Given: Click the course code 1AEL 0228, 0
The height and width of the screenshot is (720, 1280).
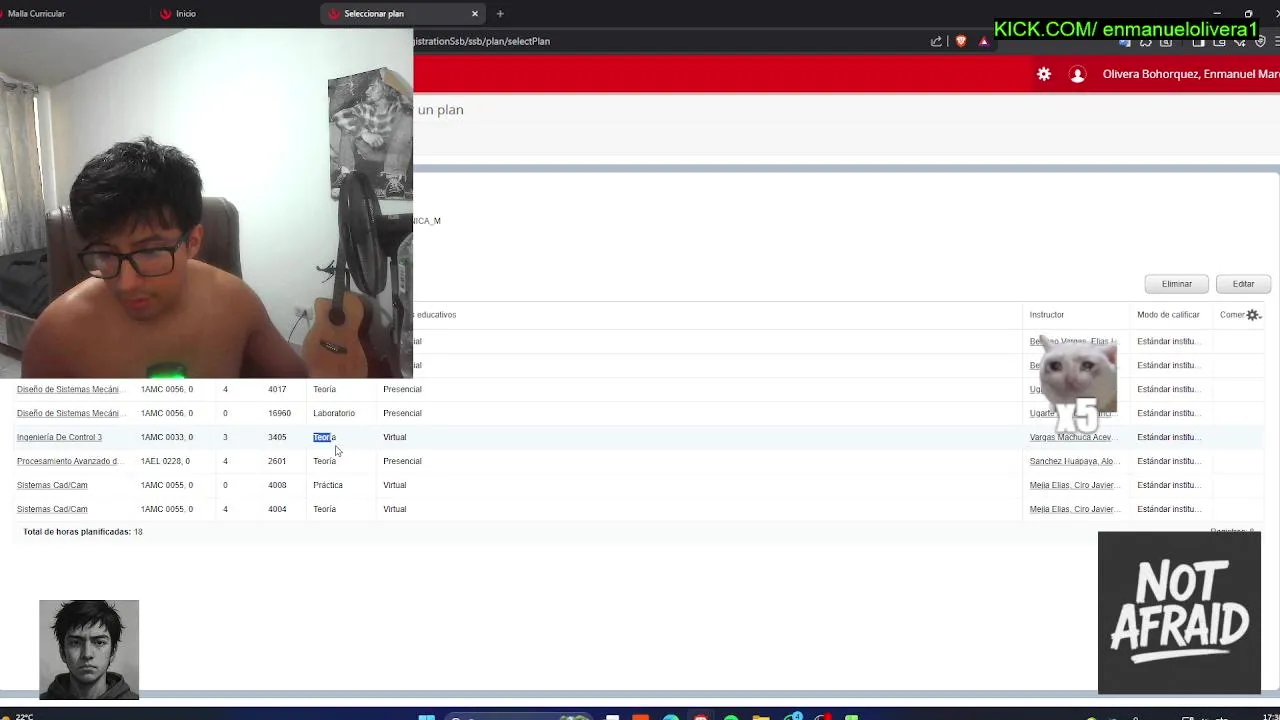Looking at the screenshot, I should pos(165,461).
